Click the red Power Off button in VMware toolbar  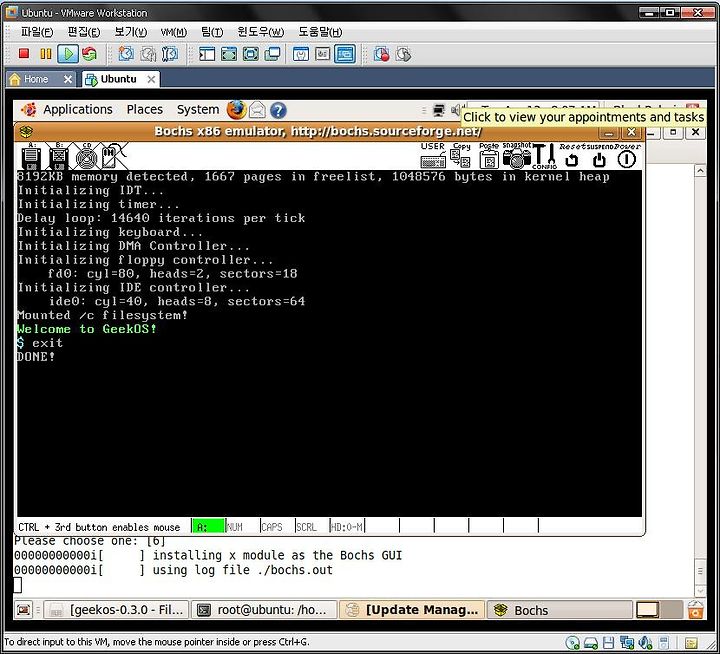pos(23,54)
